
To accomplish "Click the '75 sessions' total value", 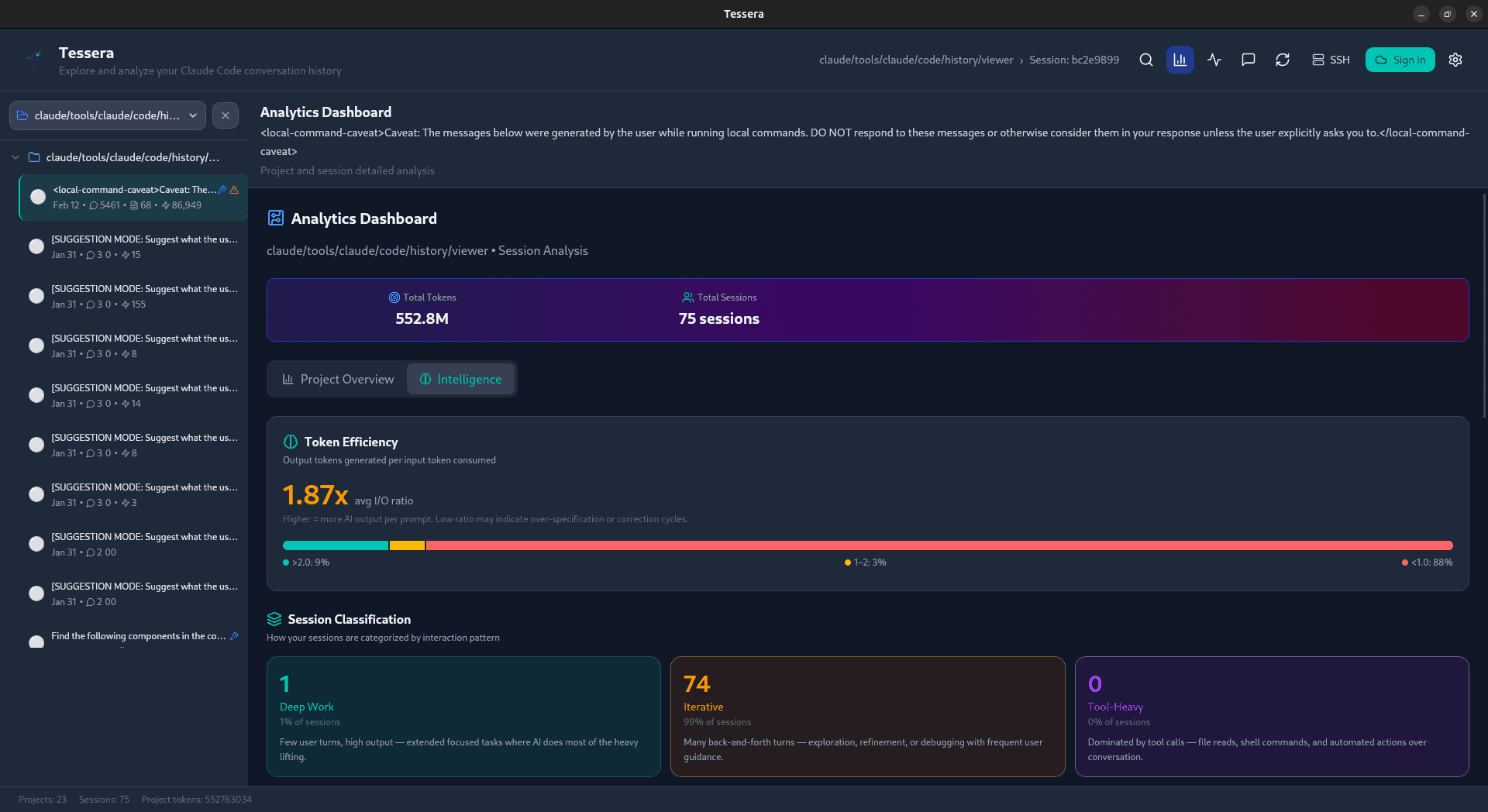I will pos(719,318).
